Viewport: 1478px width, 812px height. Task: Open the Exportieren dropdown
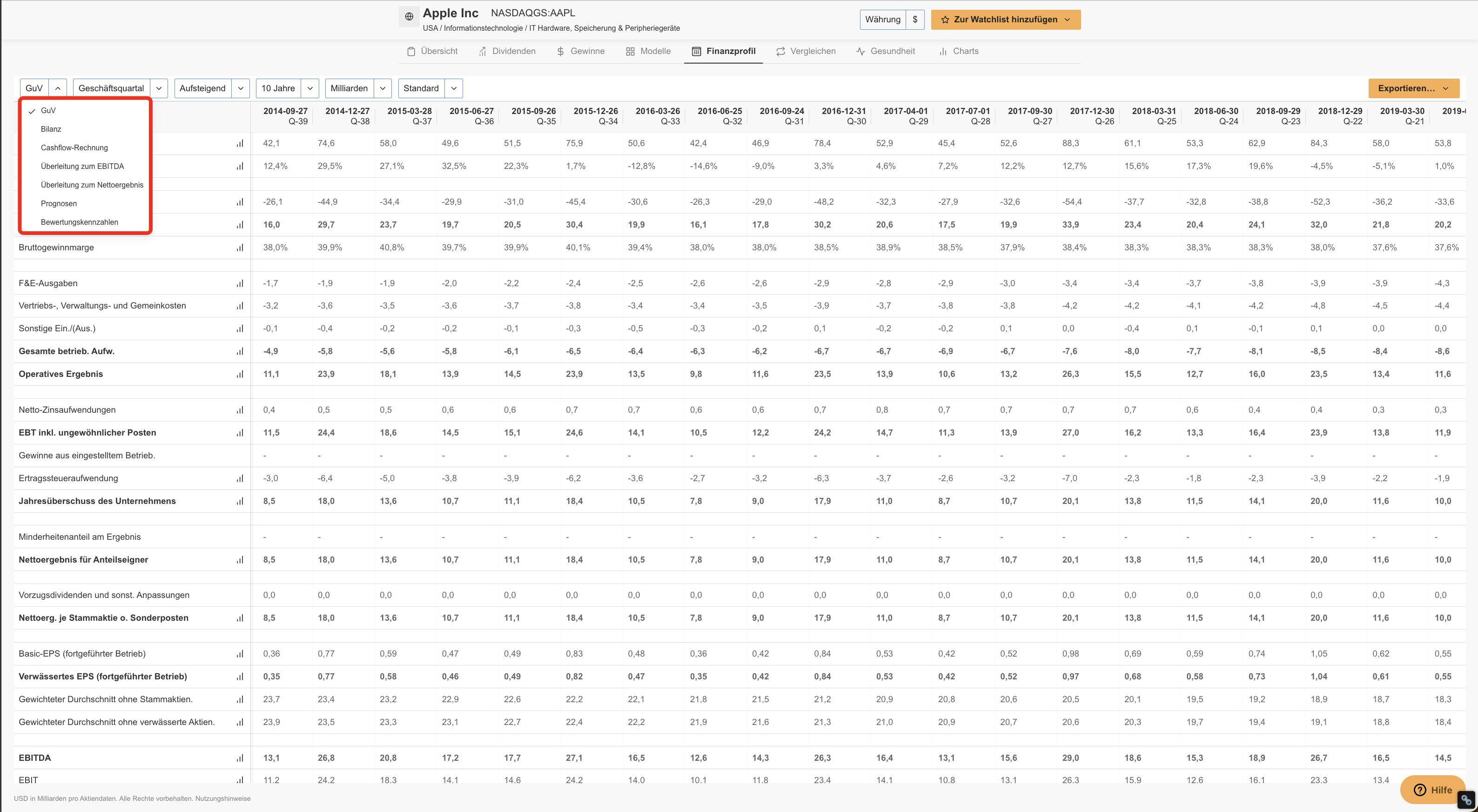click(1414, 88)
